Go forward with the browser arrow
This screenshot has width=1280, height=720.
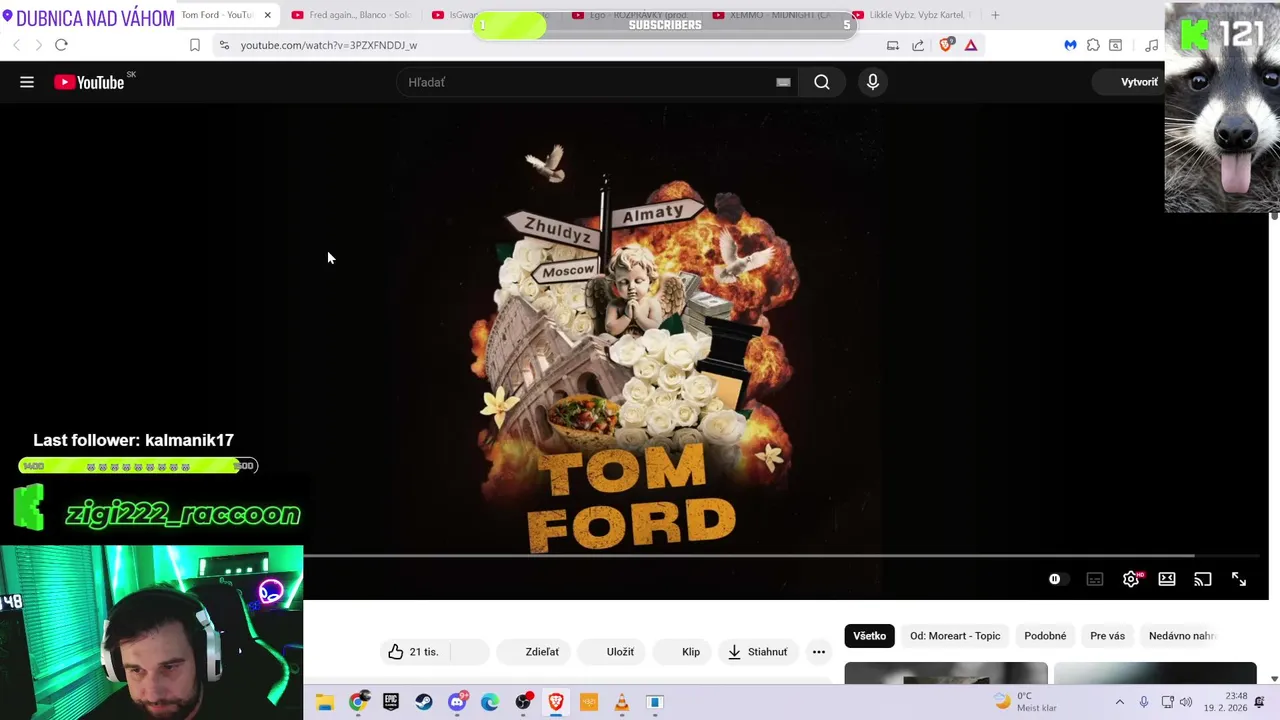(x=38, y=45)
